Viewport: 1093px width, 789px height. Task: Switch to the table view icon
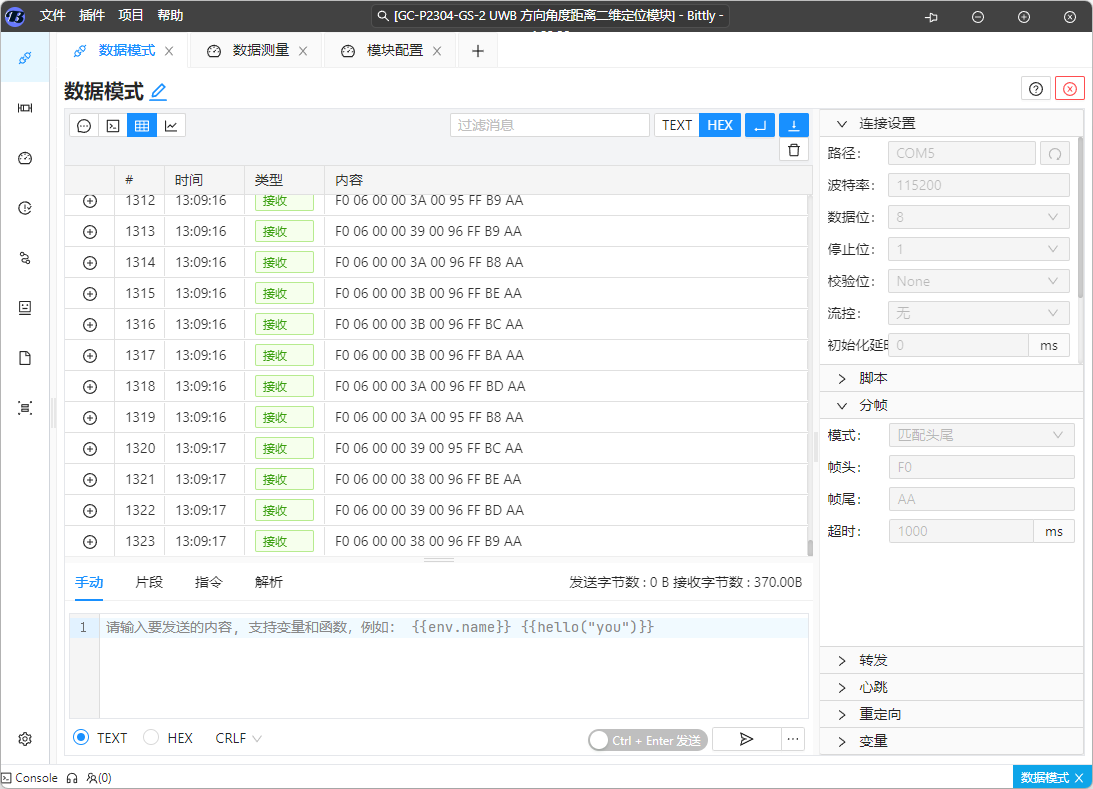(142, 125)
